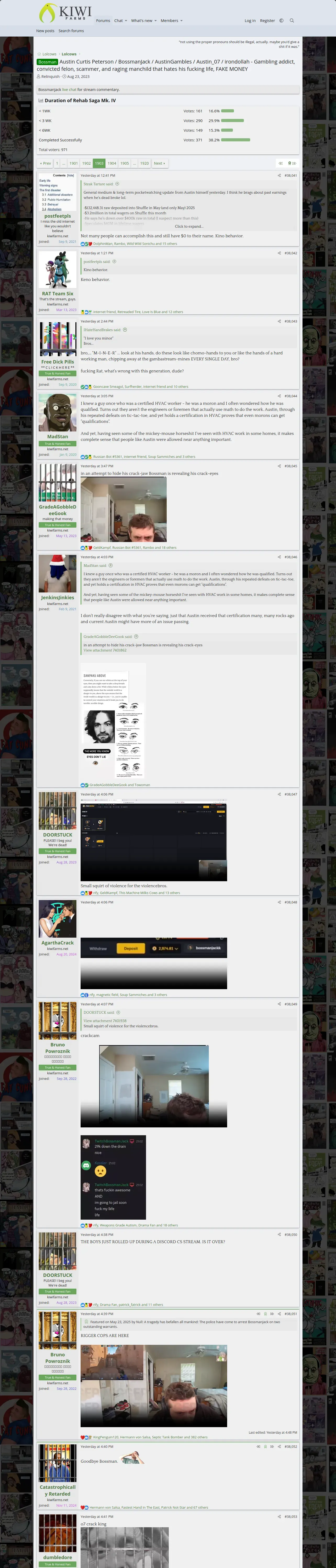Expand the Steak Tartare quote via 'Click to expand...'
The width and height of the screenshot is (336, 1568).
(189, 226)
